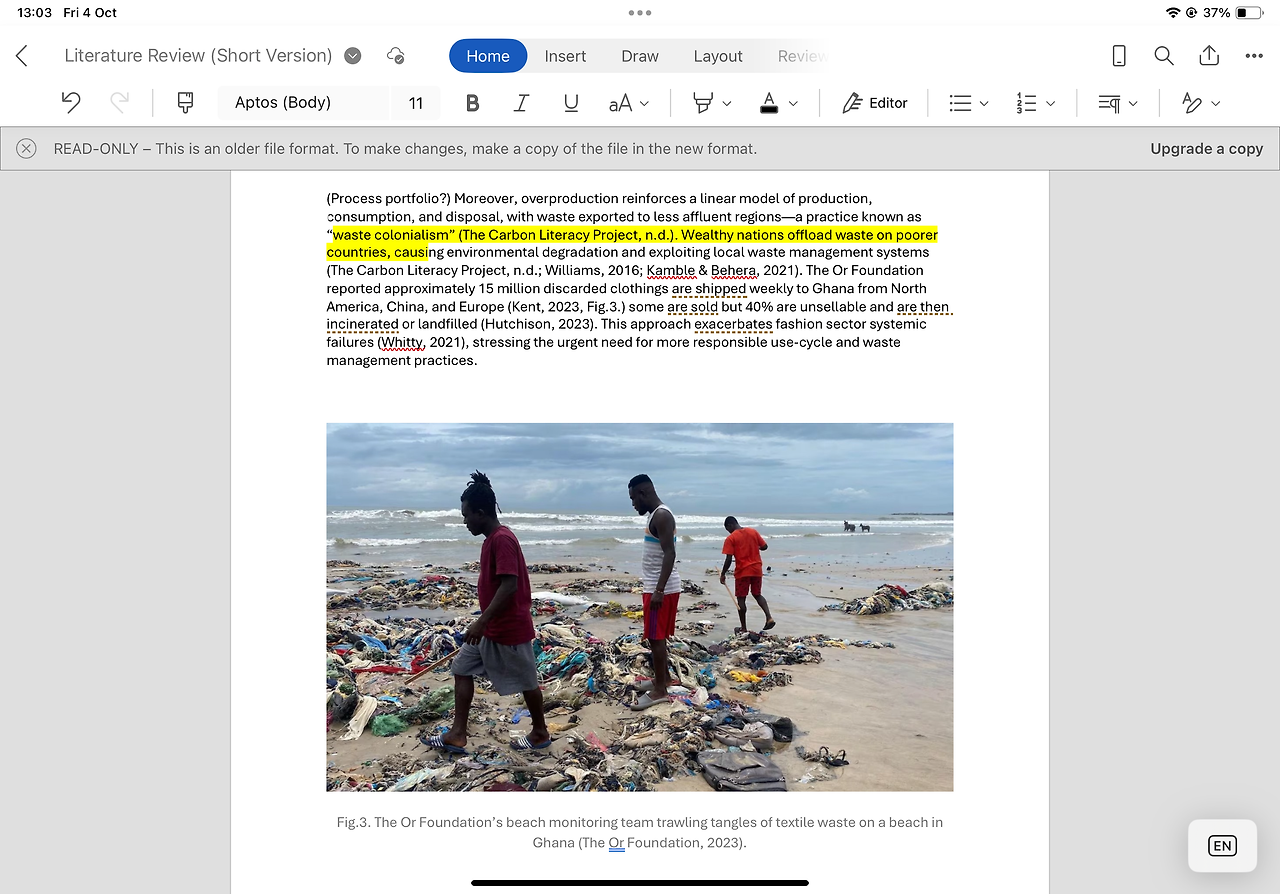Tap the underlined word "Whitty"
Viewport: 1280px width, 894px height.
[x=404, y=343]
